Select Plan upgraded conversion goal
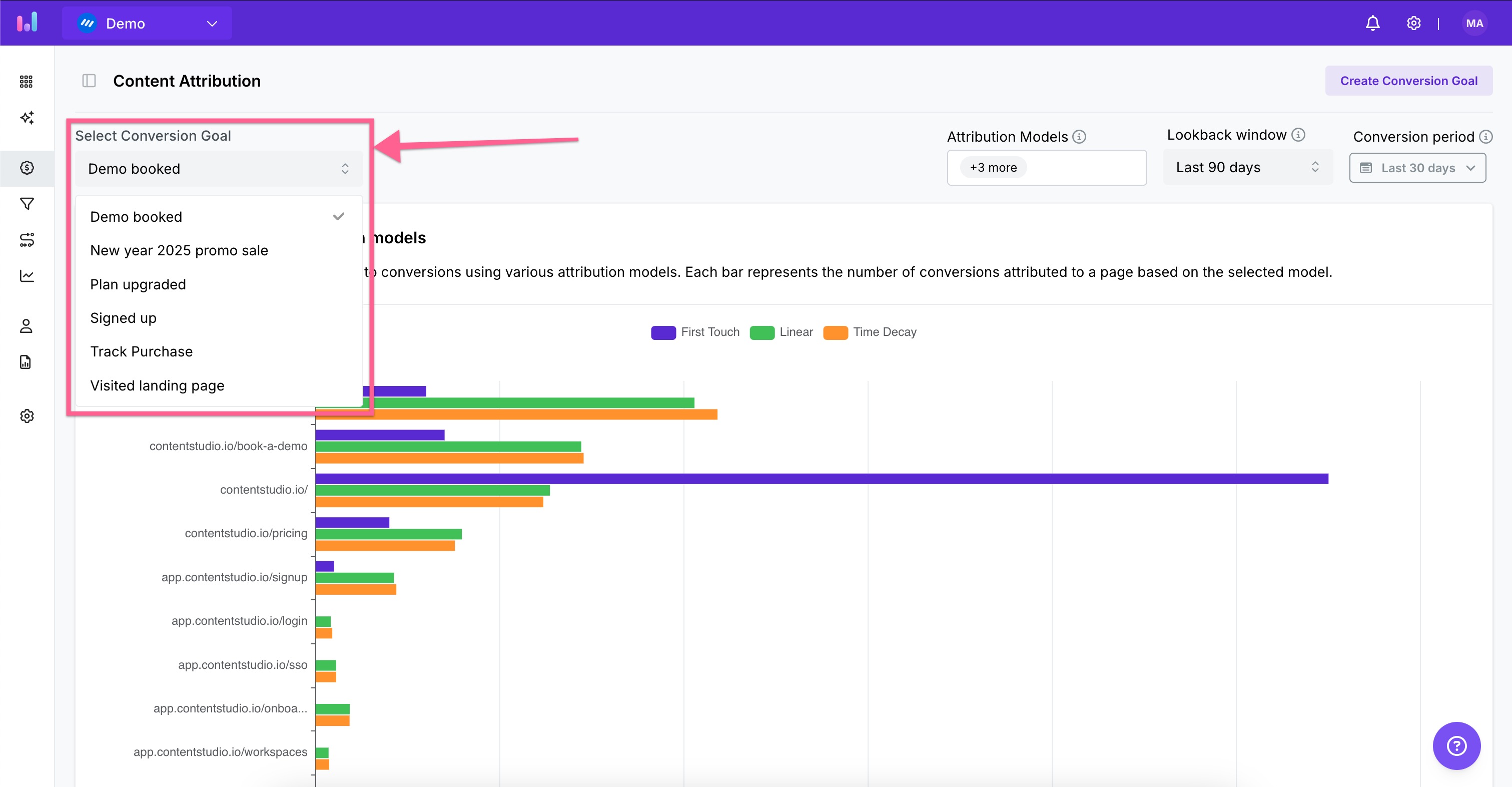 point(138,285)
